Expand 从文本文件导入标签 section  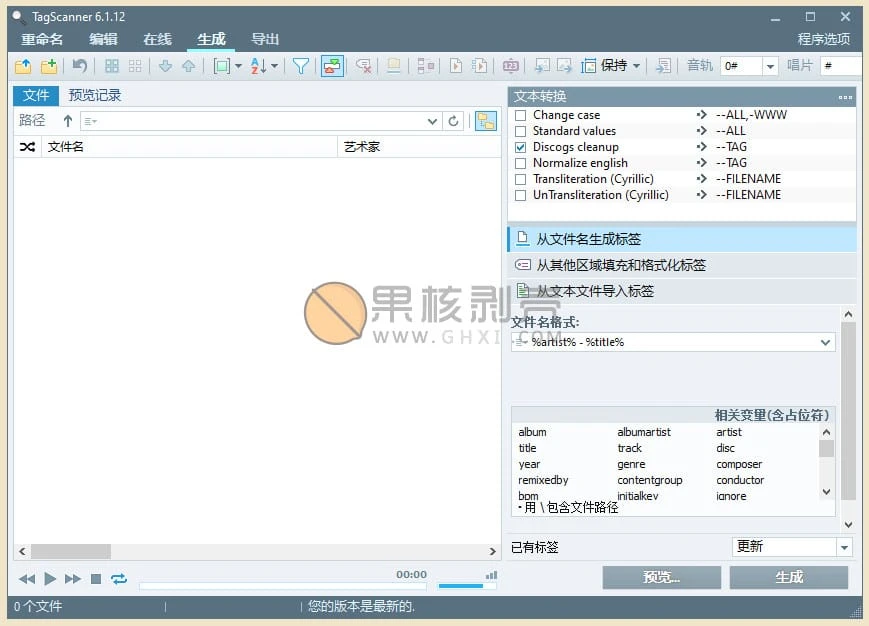(682, 291)
